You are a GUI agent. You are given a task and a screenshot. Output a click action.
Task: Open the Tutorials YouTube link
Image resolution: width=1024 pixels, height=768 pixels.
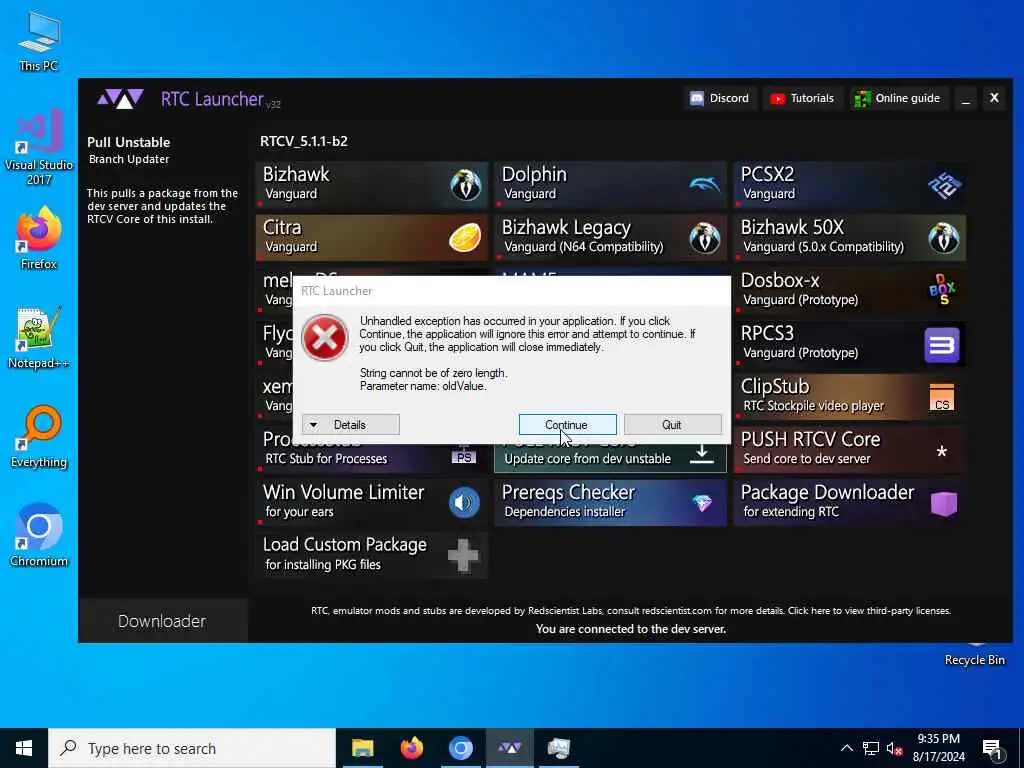click(802, 98)
